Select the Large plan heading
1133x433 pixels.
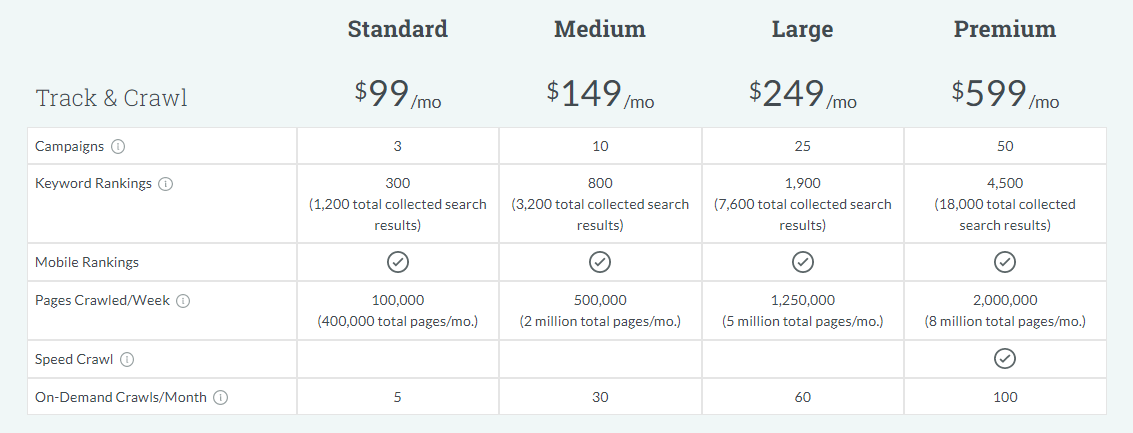pos(802,29)
